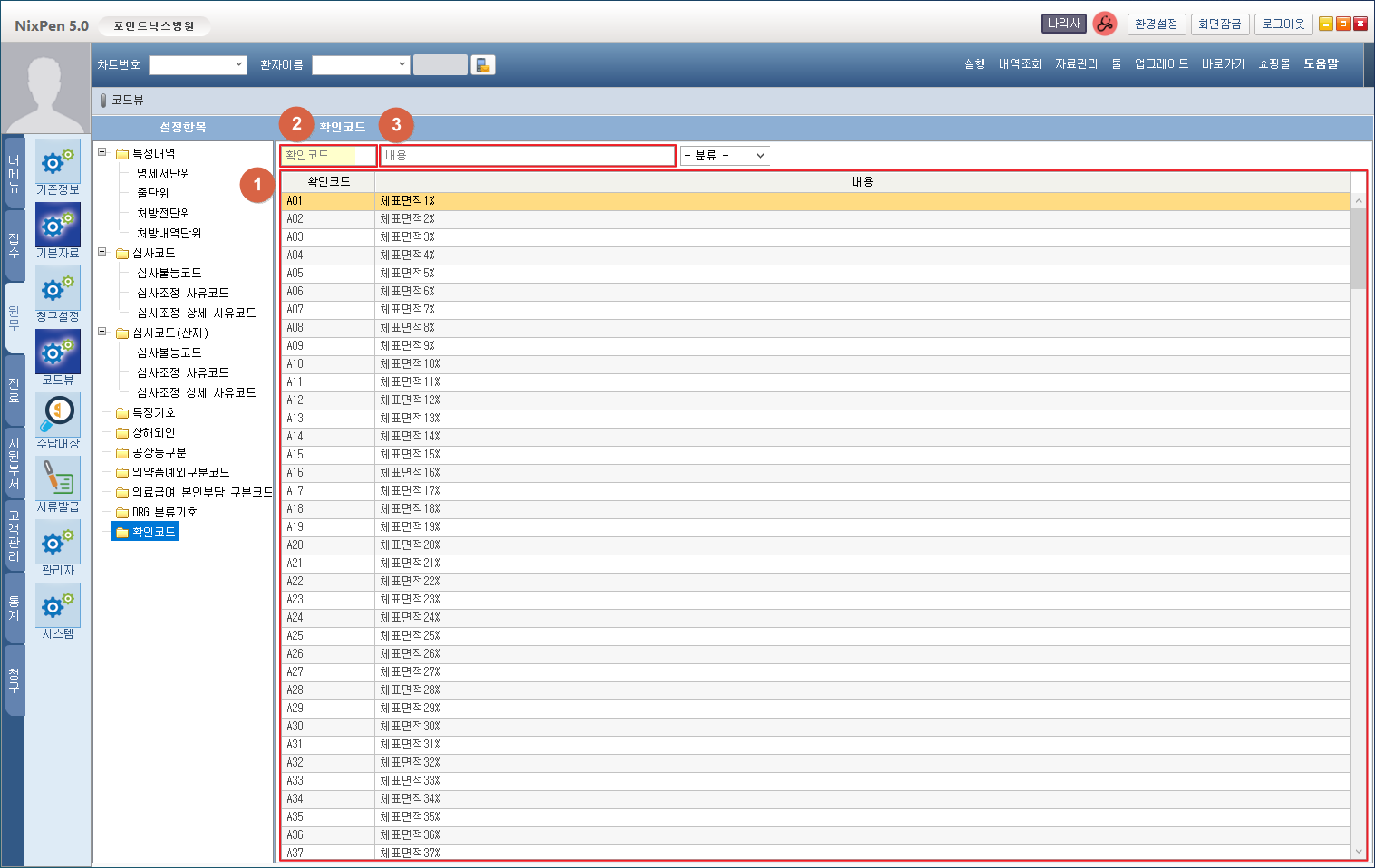Expand the 차트번호 combo box

(239, 65)
